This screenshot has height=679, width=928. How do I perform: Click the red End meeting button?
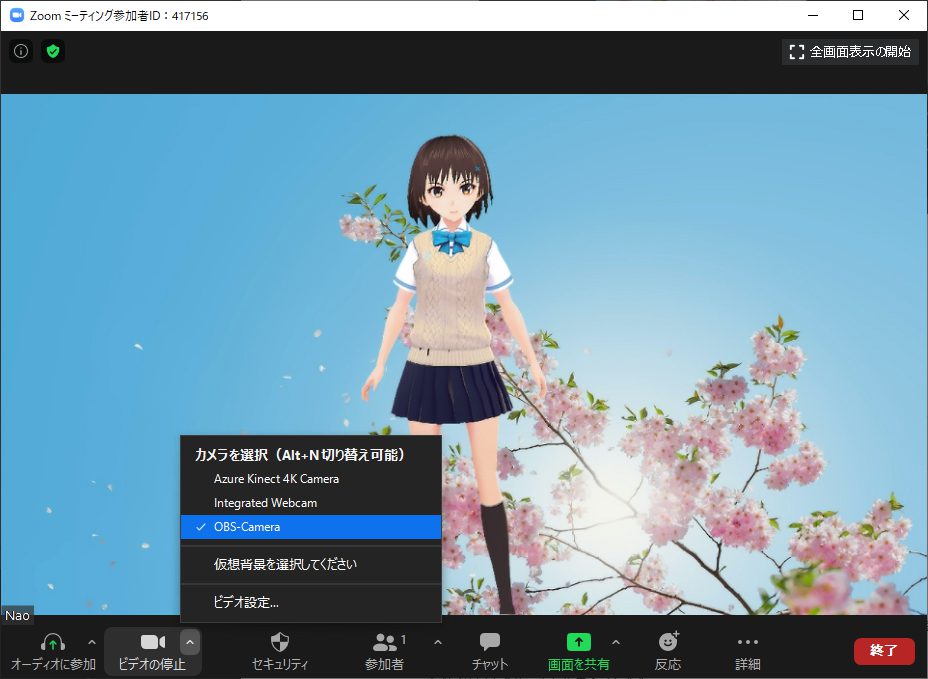[x=884, y=651]
